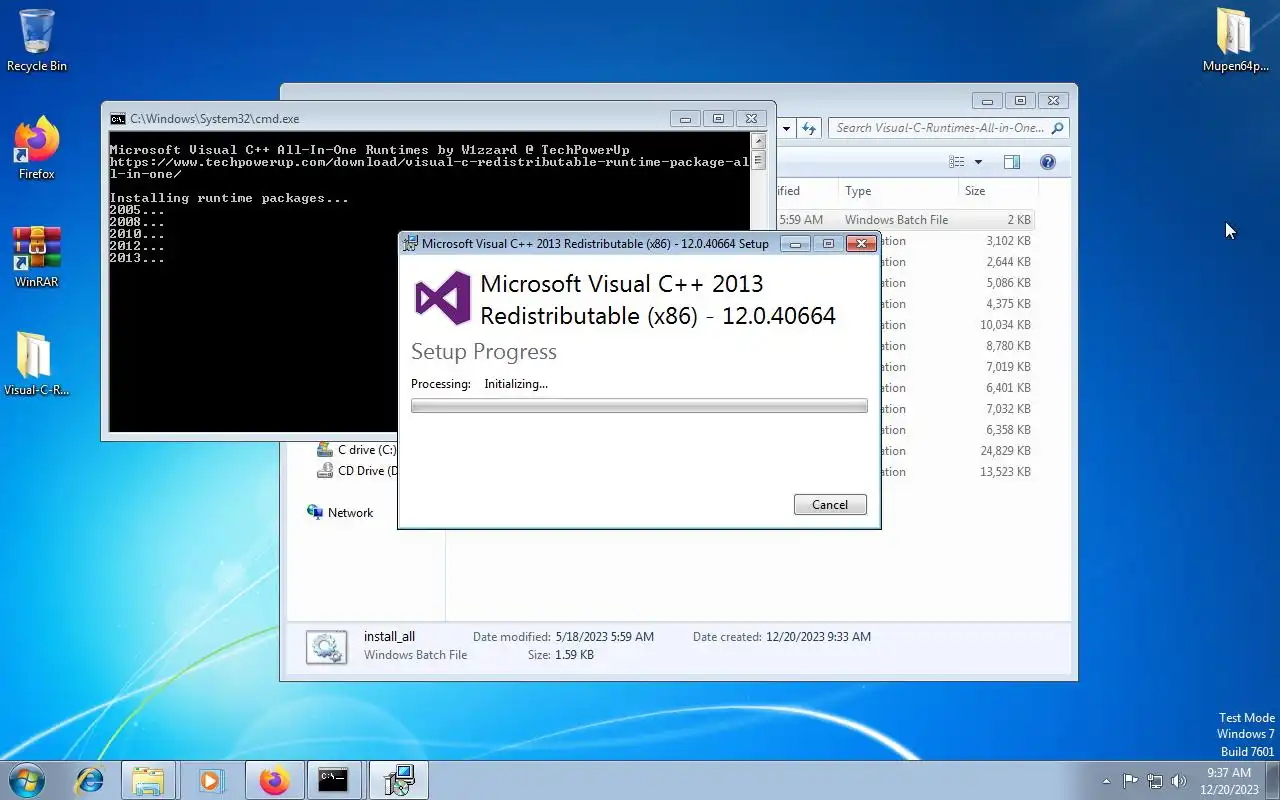Open Windows Media Player from taskbar
Screen dimensions: 1280x800
(210, 780)
